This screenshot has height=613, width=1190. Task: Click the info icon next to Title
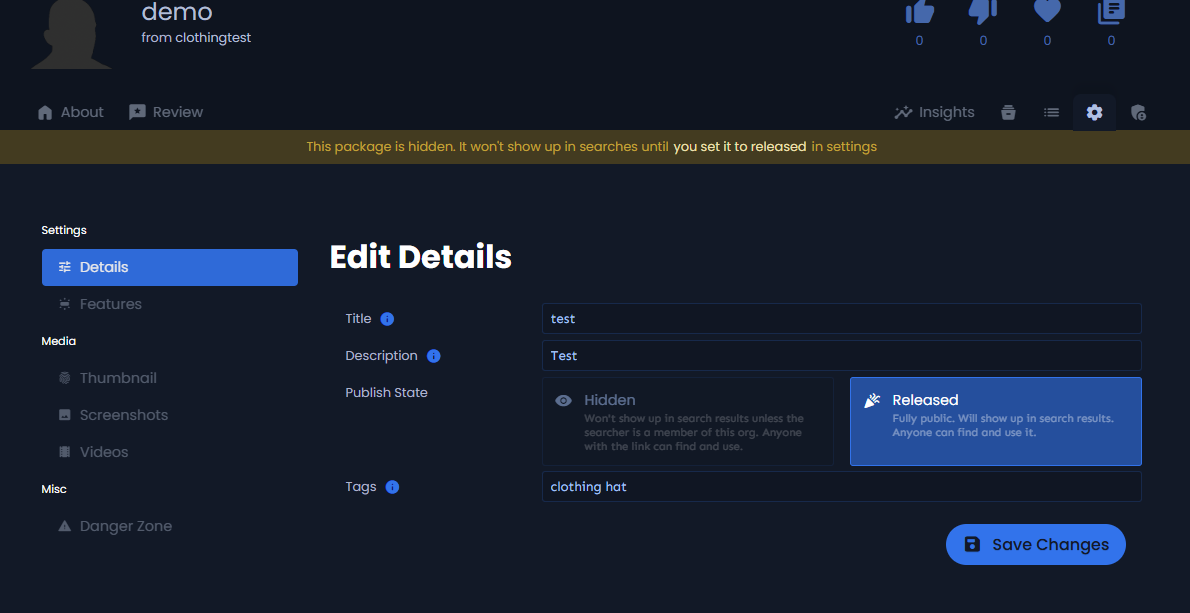click(387, 319)
